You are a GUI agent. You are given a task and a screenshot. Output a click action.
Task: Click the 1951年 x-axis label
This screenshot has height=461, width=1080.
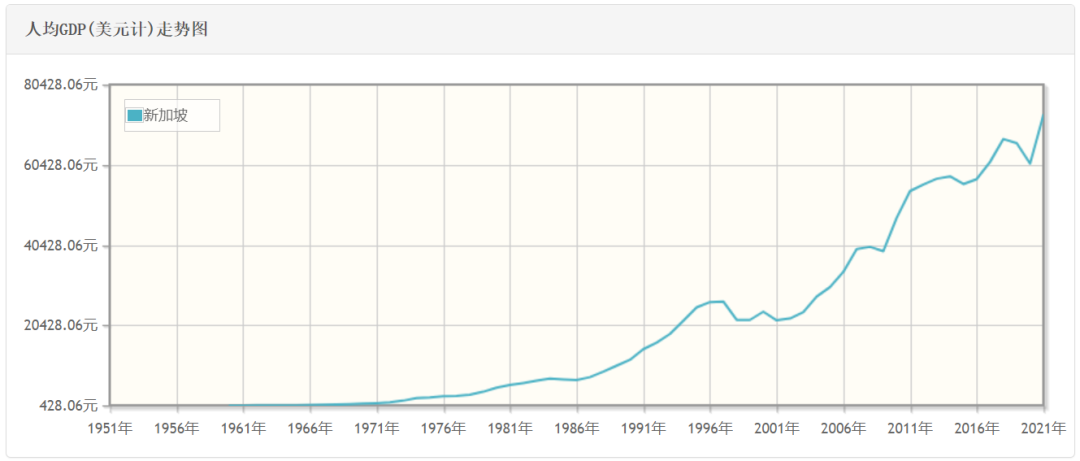tap(110, 429)
